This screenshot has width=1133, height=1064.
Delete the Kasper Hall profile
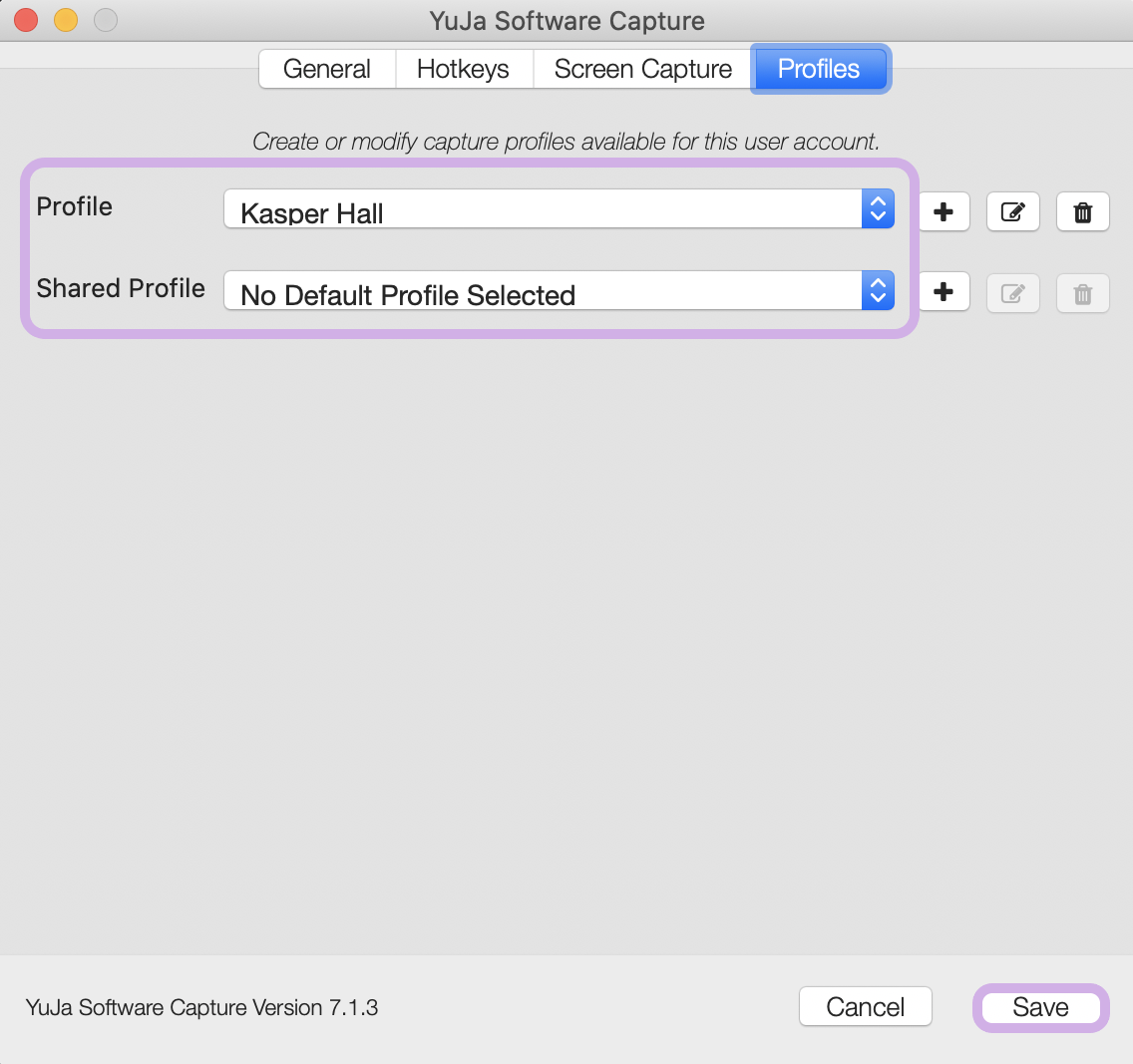[x=1082, y=211]
